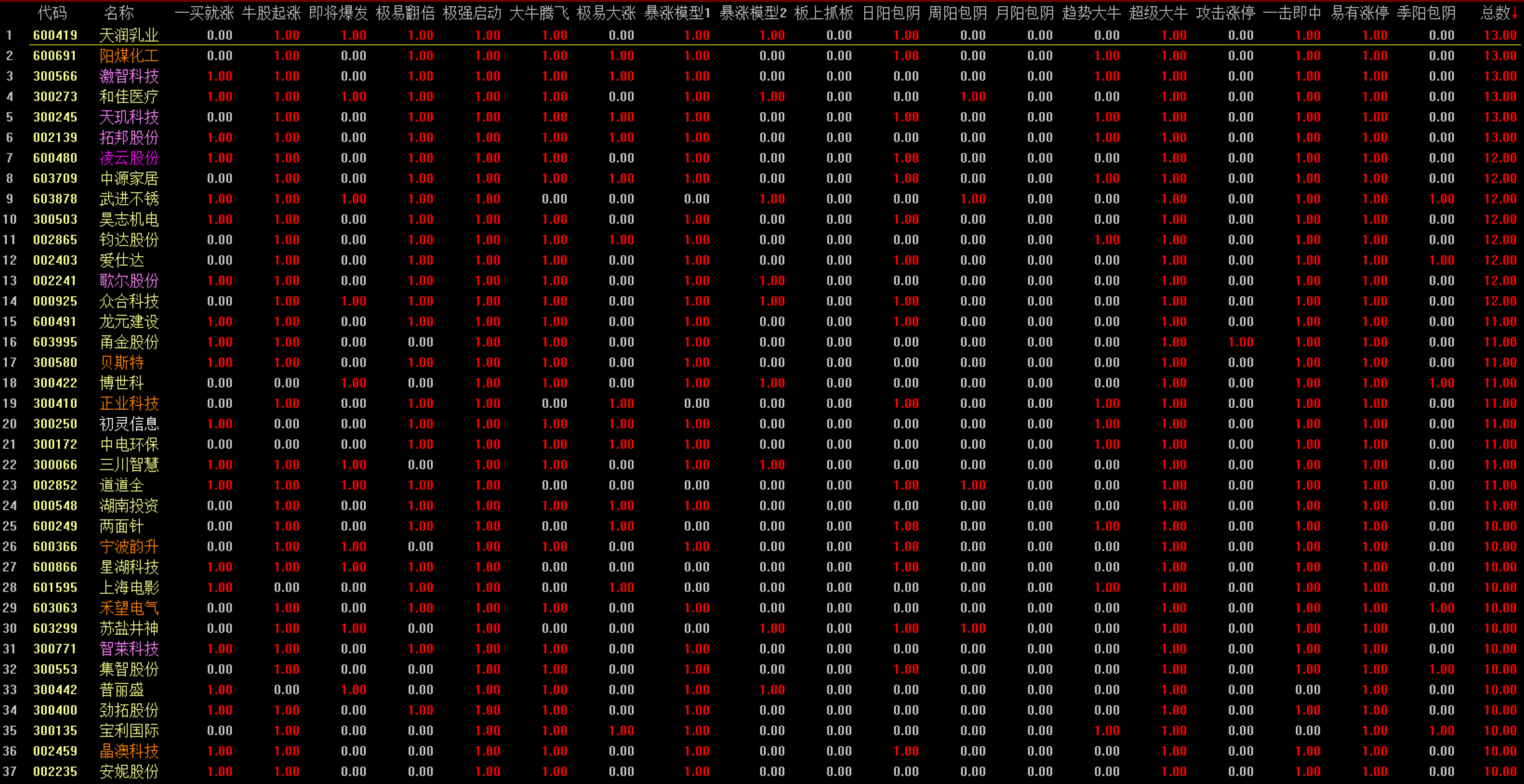Select stock 初灵信息
Screen dimensions: 1524x784
[x=129, y=424]
